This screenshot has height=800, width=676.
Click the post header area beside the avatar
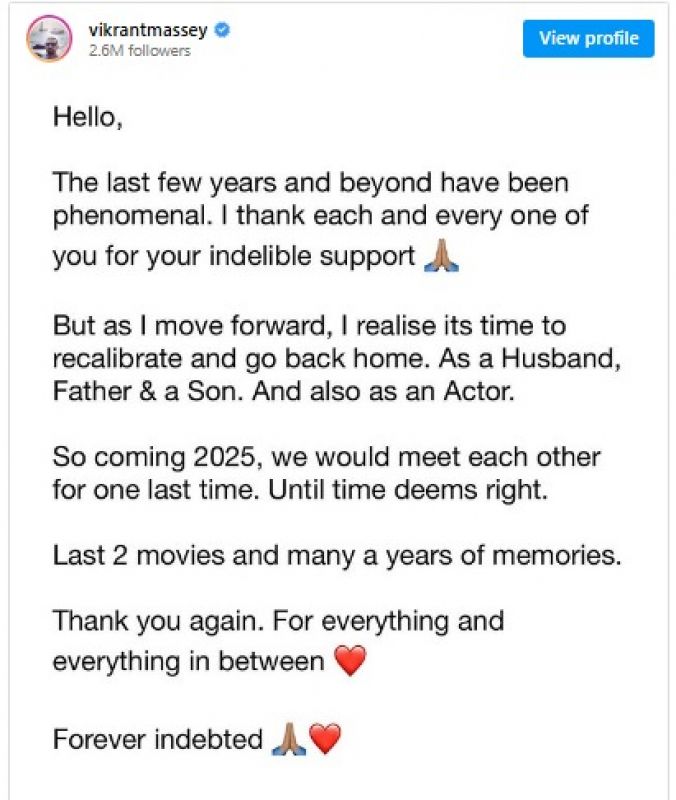point(350,38)
